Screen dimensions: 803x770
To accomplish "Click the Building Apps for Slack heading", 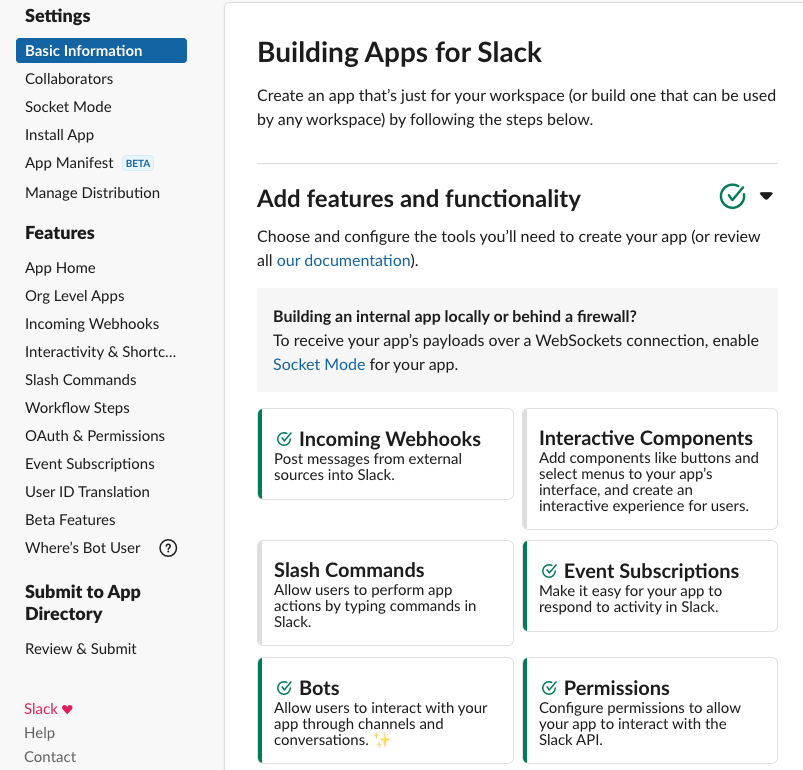I will pos(399,53).
